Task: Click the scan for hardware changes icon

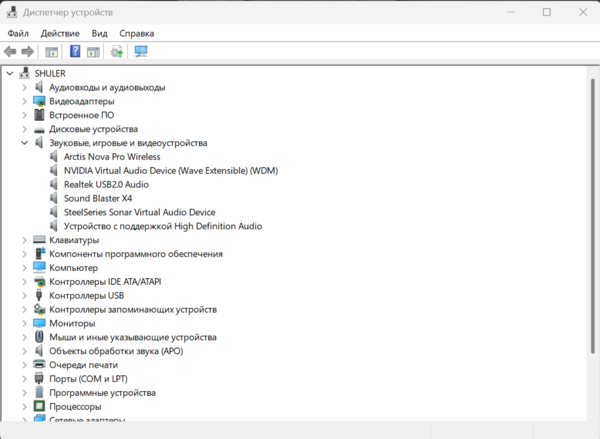Action: tap(141, 51)
